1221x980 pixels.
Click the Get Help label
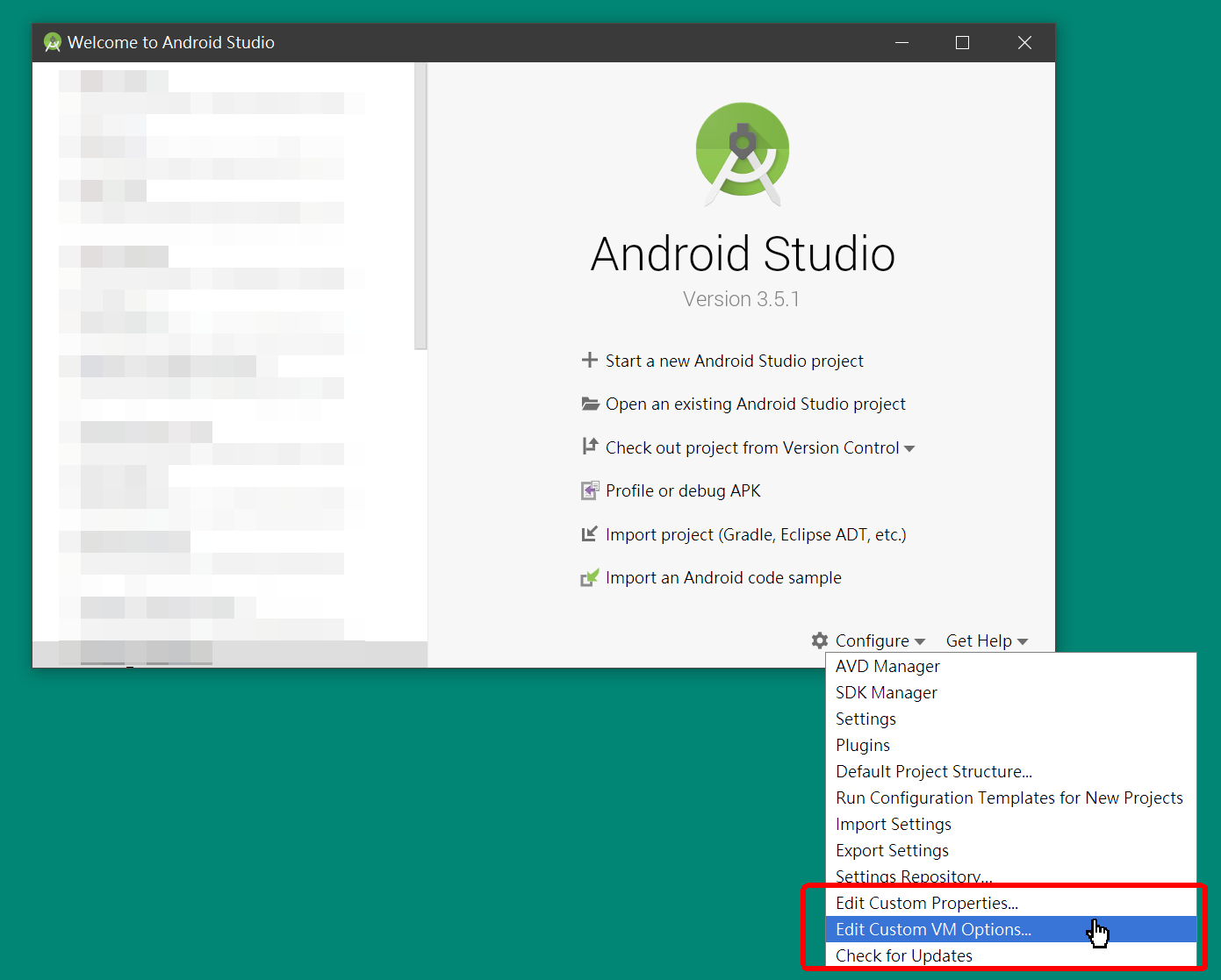click(x=979, y=640)
